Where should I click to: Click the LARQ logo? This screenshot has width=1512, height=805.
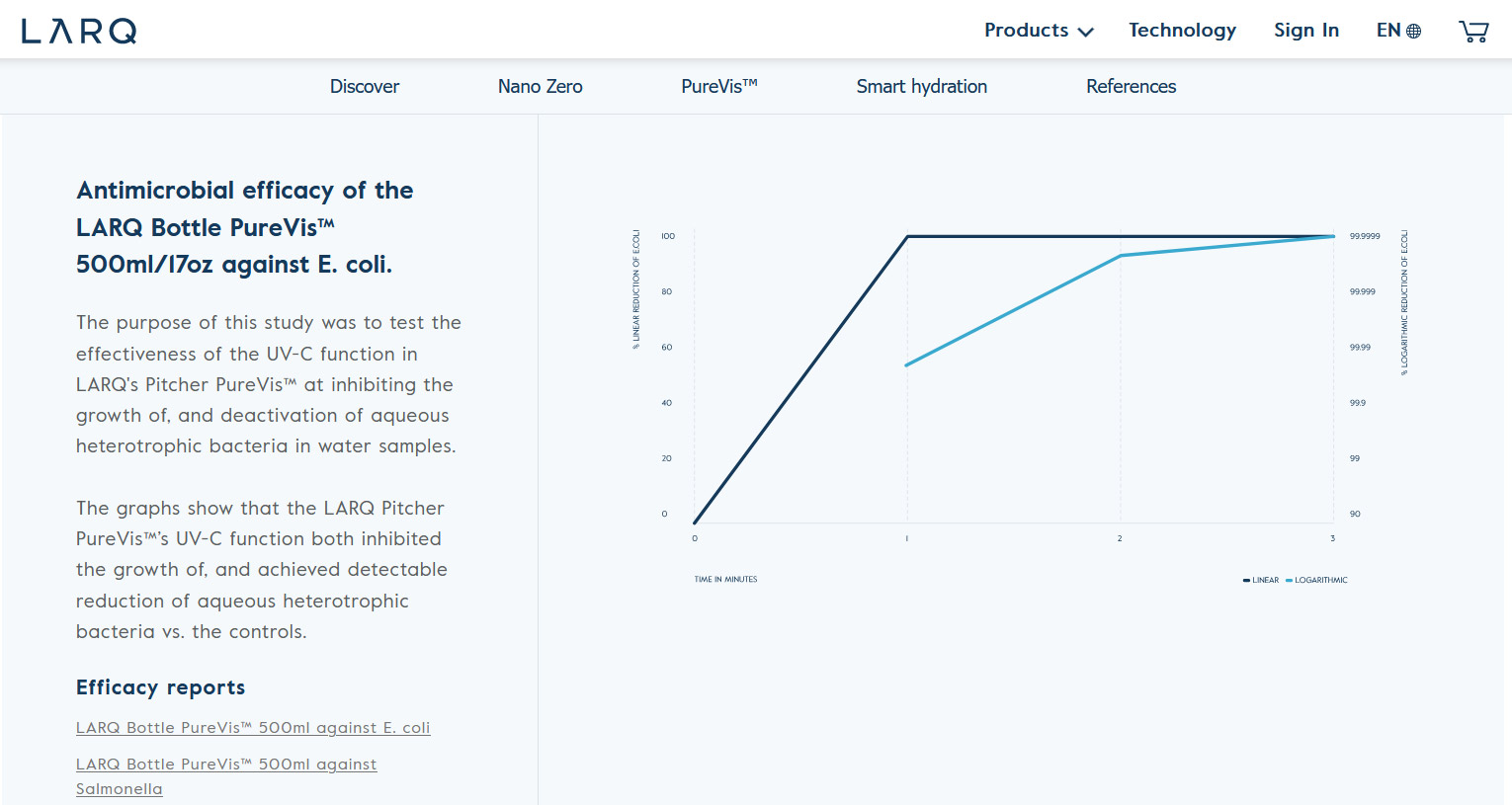[x=79, y=31]
